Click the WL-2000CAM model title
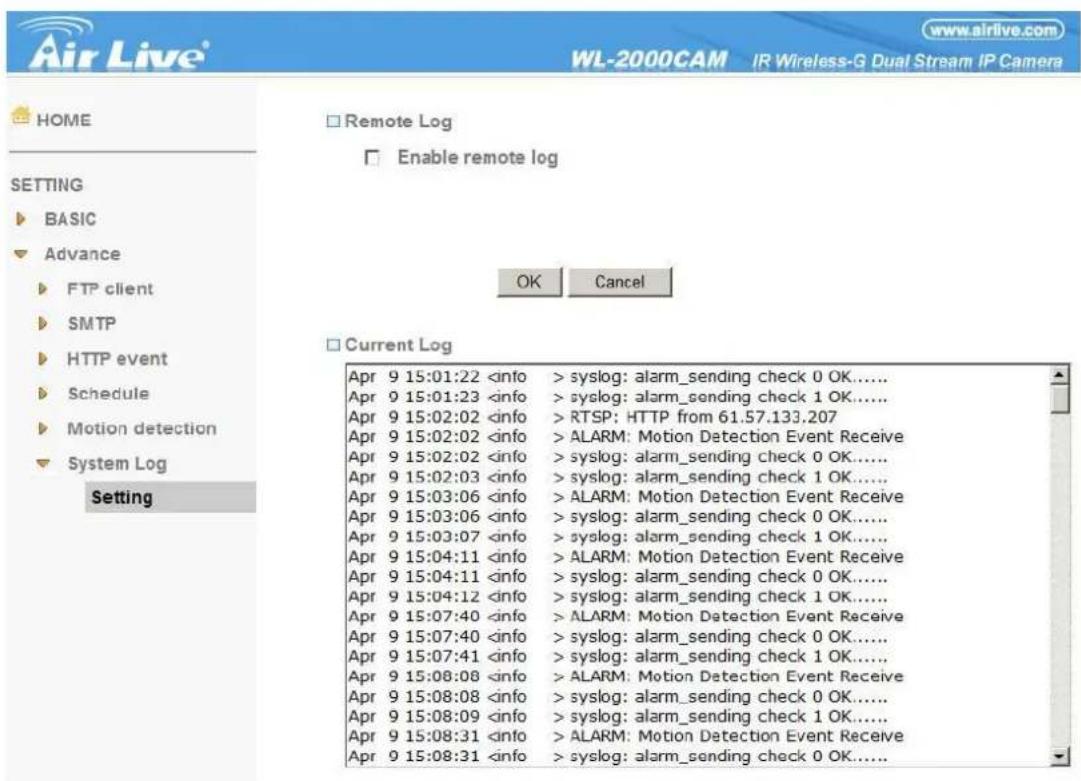The image size is (1081, 781). [x=649, y=60]
